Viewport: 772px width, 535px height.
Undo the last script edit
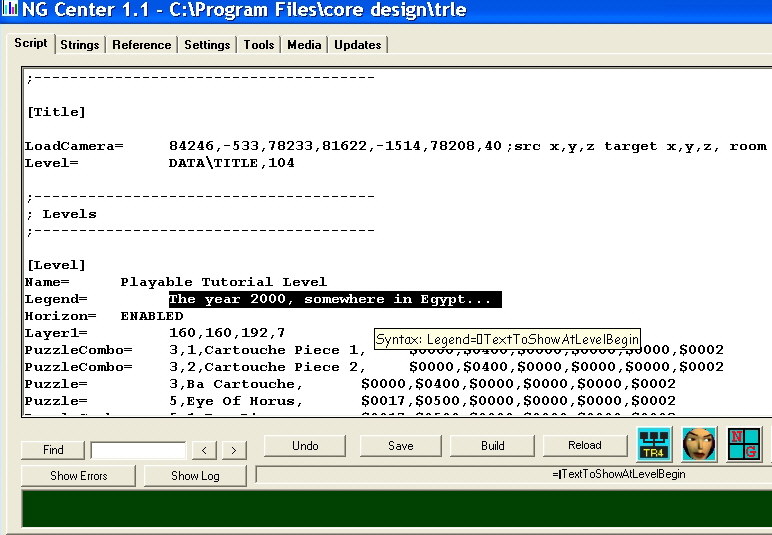[305, 446]
